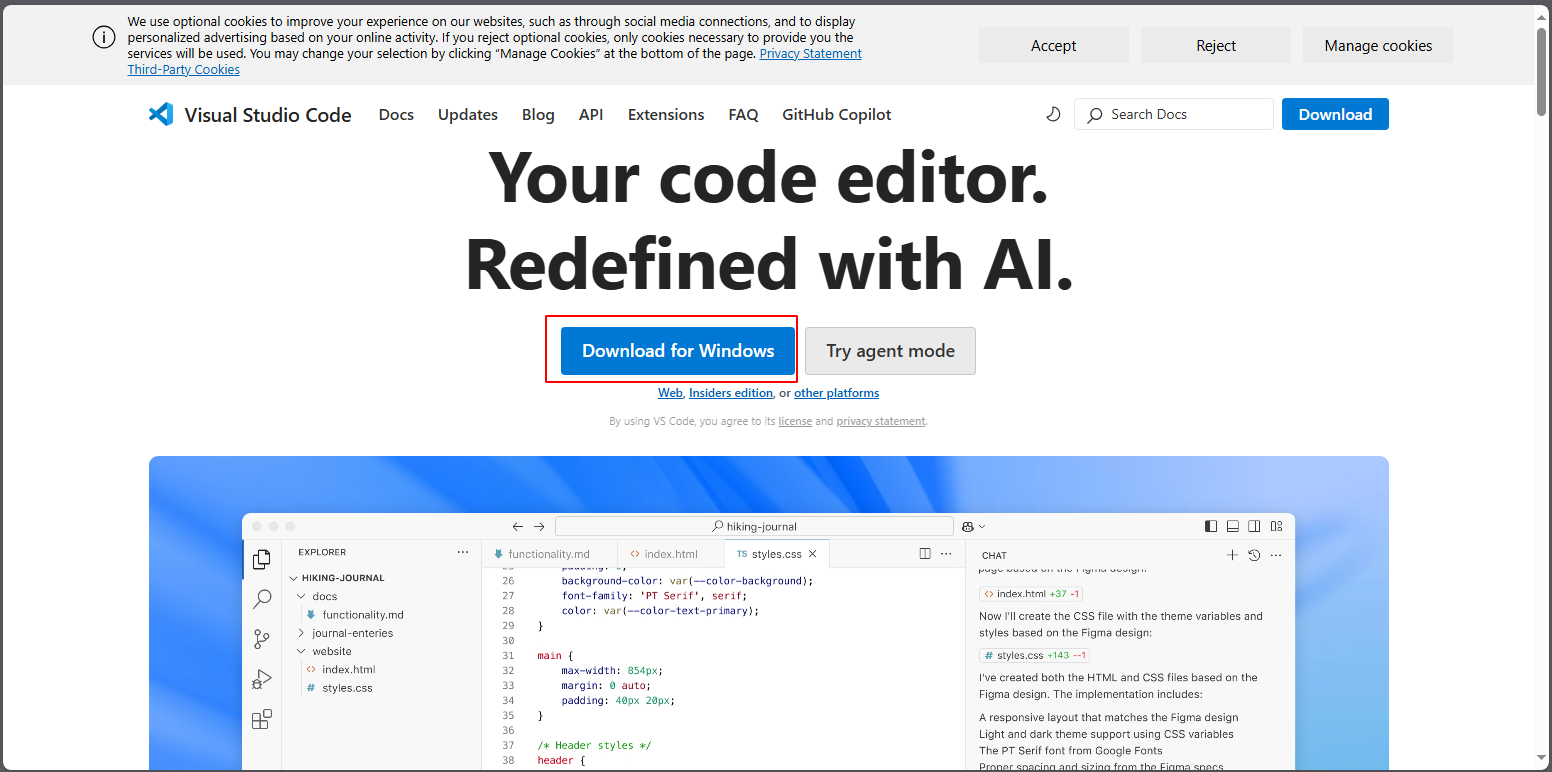Click the Download for Windows button
The height and width of the screenshot is (772, 1552).
(x=678, y=351)
